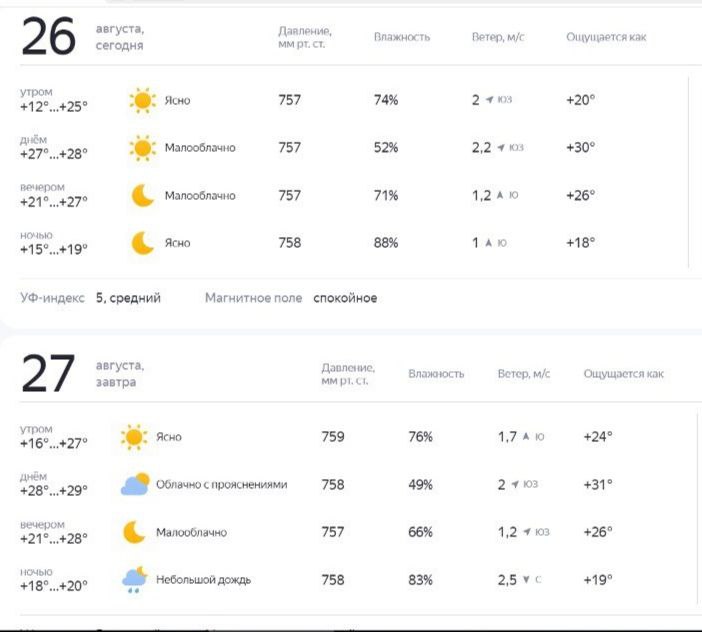Click the Ветер, м/с header for August 27
This screenshot has width=702, height=632.
524,374
